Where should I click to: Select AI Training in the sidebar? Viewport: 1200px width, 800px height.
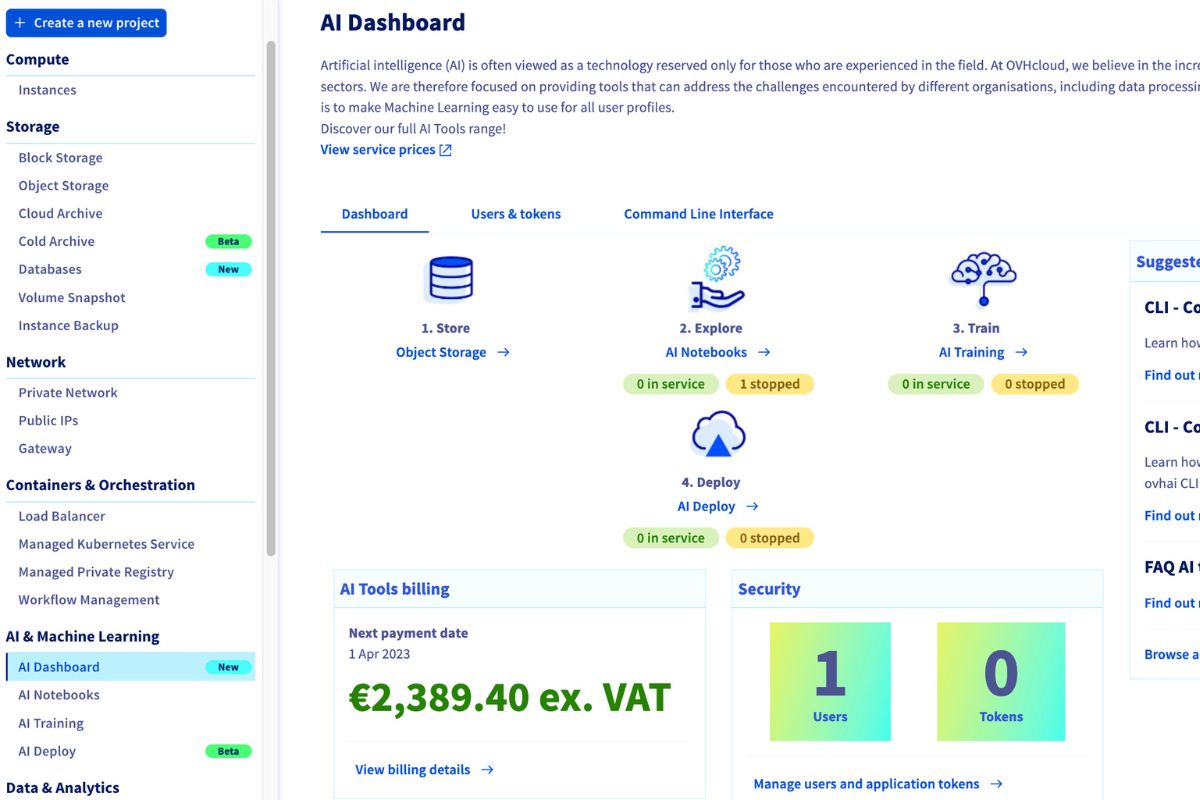[x=50, y=723]
